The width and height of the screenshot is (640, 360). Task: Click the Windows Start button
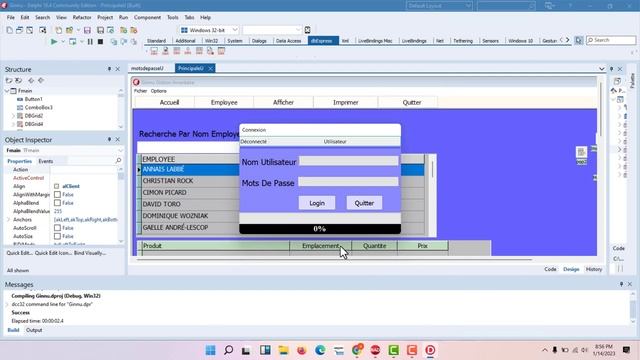pyautogui.click(x=211, y=350)
